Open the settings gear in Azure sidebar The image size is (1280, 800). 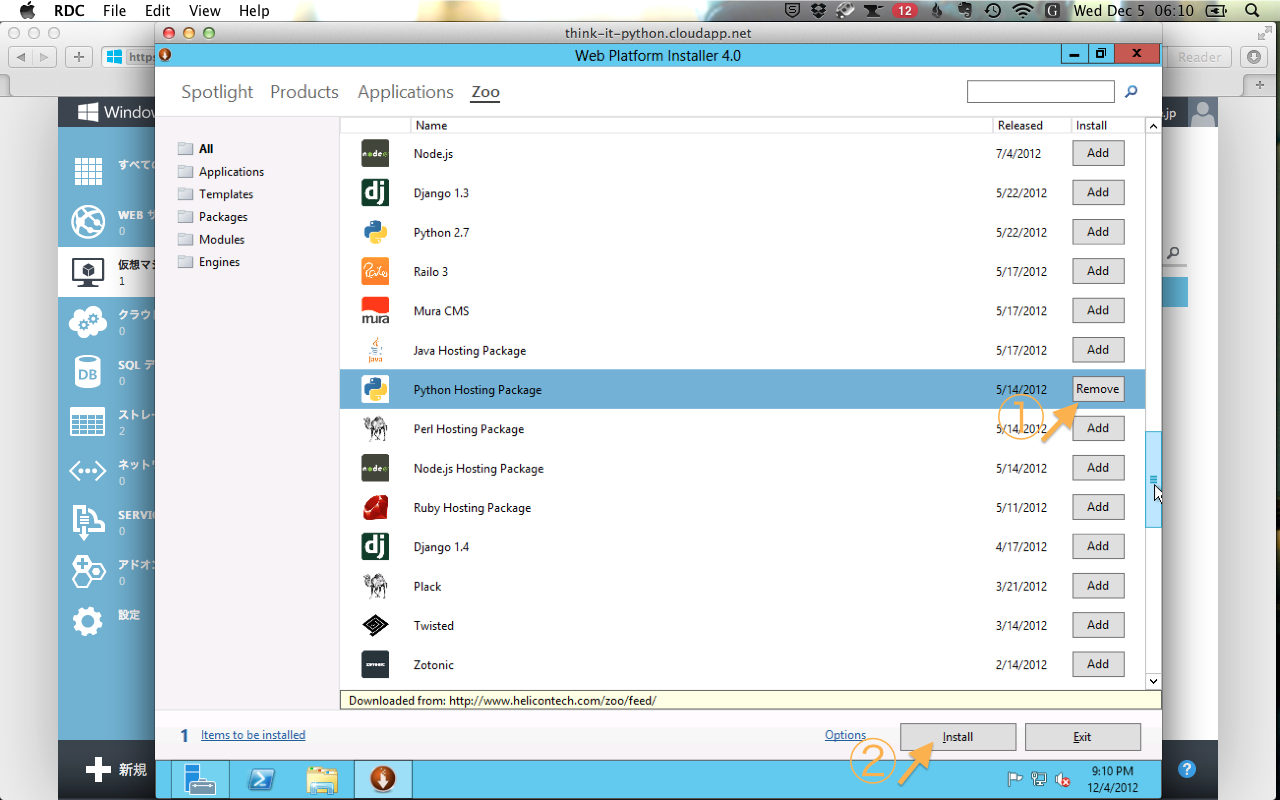(88, 621)
